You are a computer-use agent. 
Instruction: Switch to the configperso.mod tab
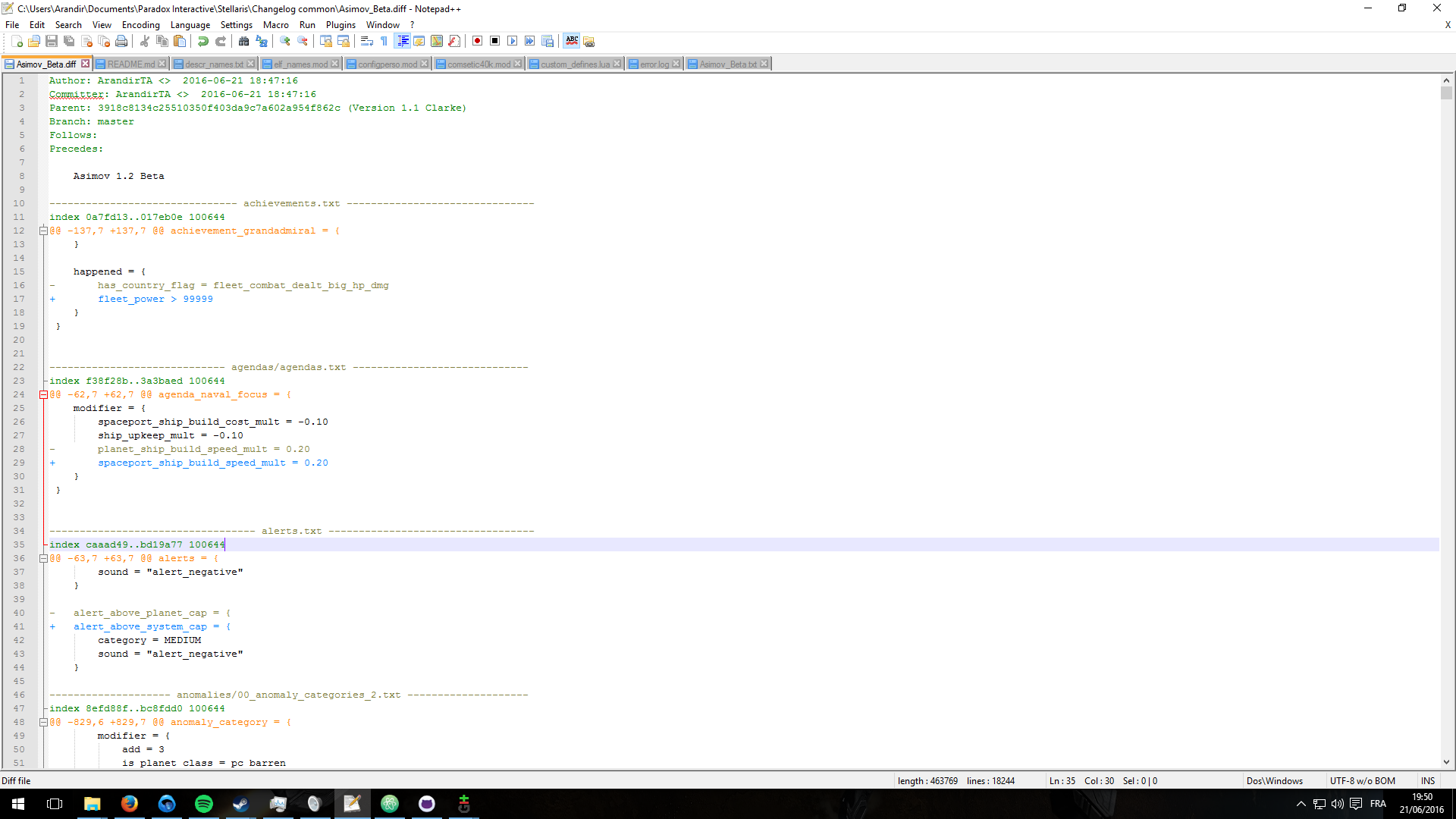[387, 64]
